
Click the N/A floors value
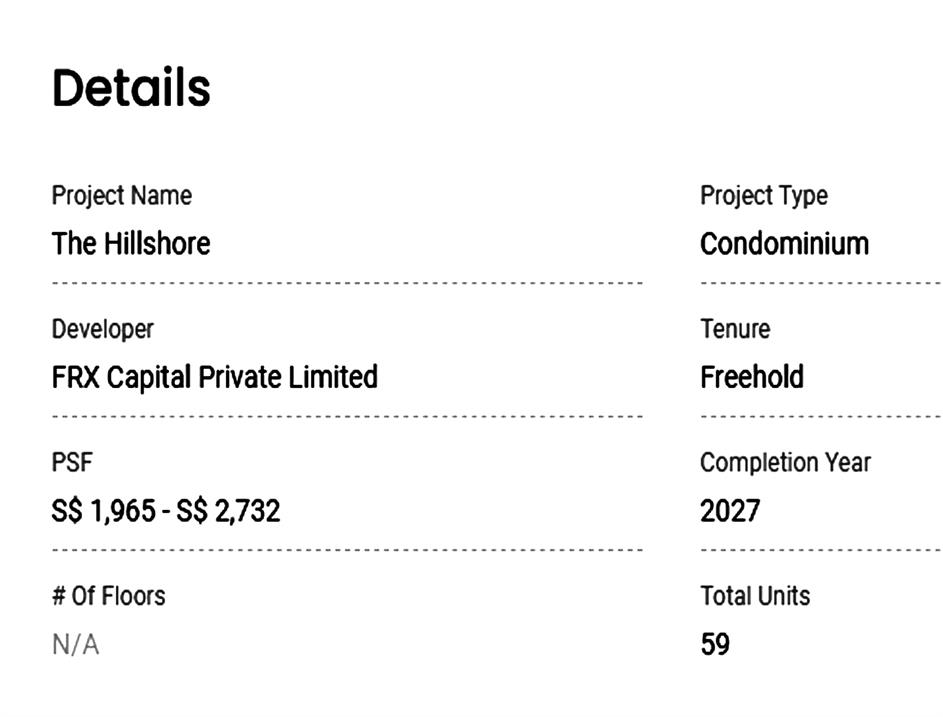(75, 645)
